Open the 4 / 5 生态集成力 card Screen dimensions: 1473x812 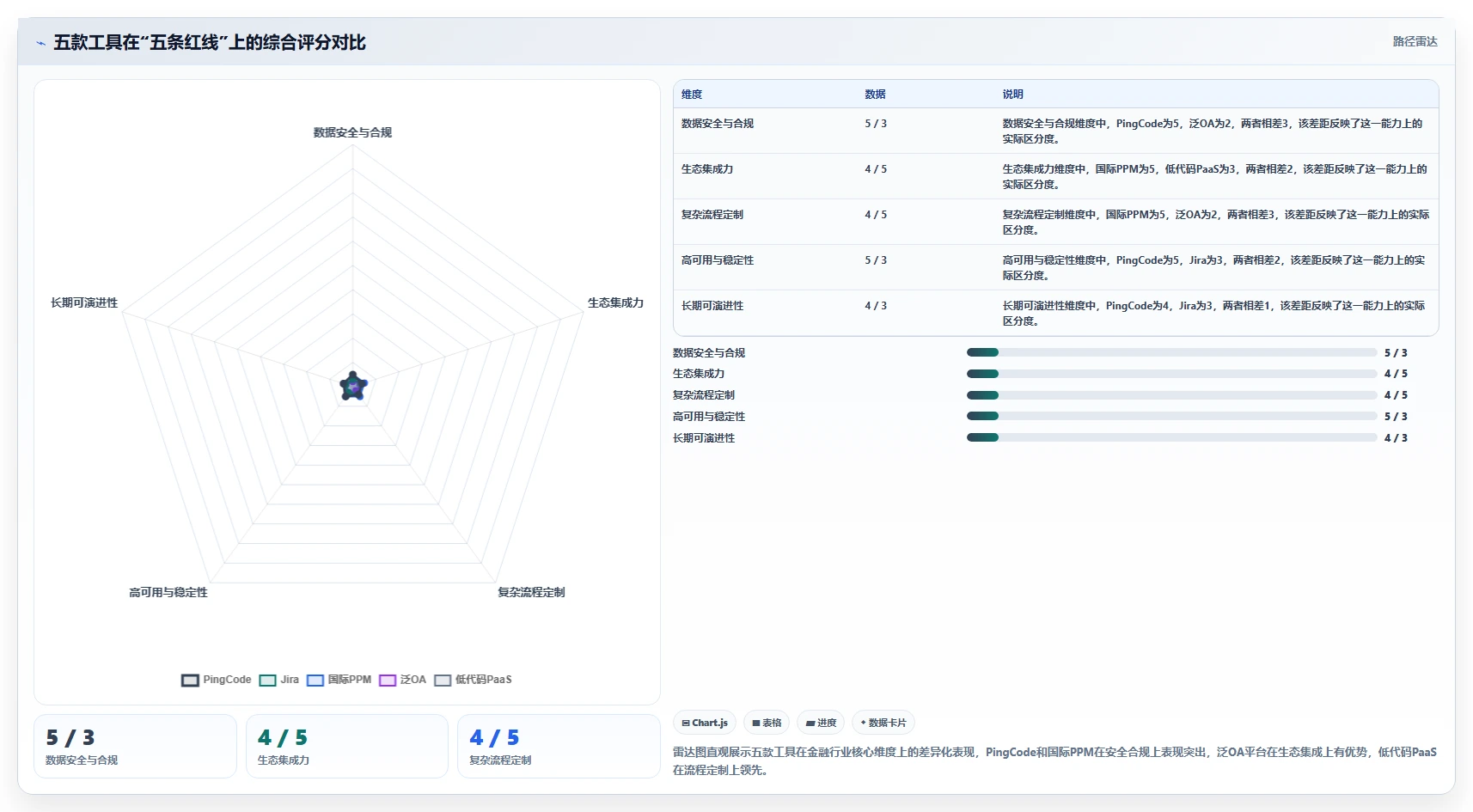pos(347,746)
